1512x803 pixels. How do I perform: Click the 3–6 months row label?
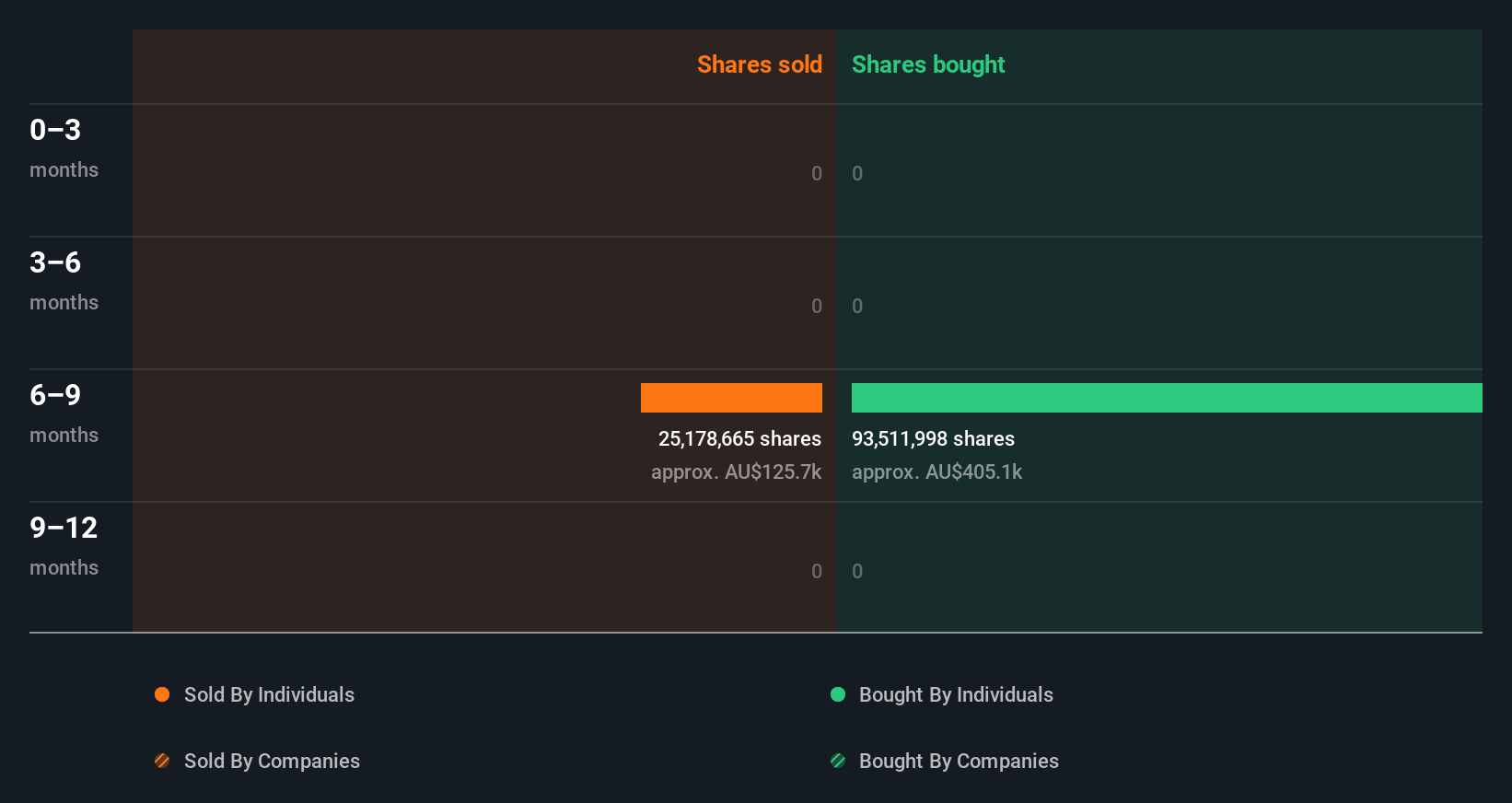point(64,280)
